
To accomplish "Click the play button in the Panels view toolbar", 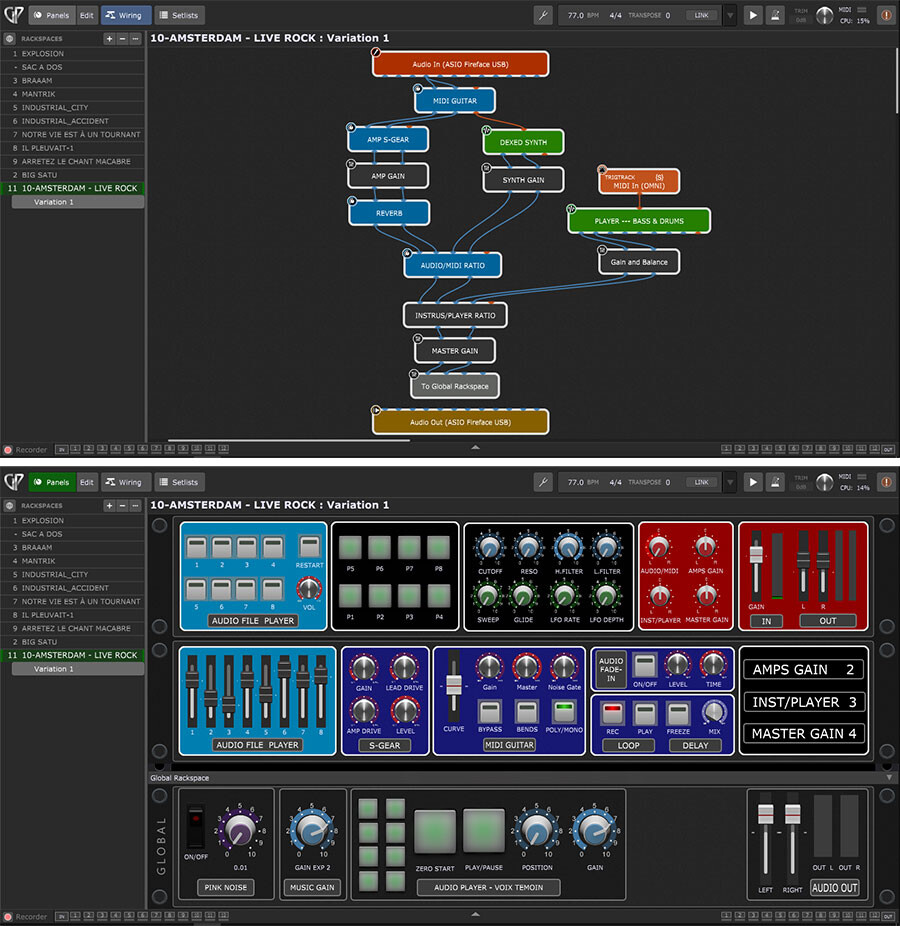I will [753, 482].
